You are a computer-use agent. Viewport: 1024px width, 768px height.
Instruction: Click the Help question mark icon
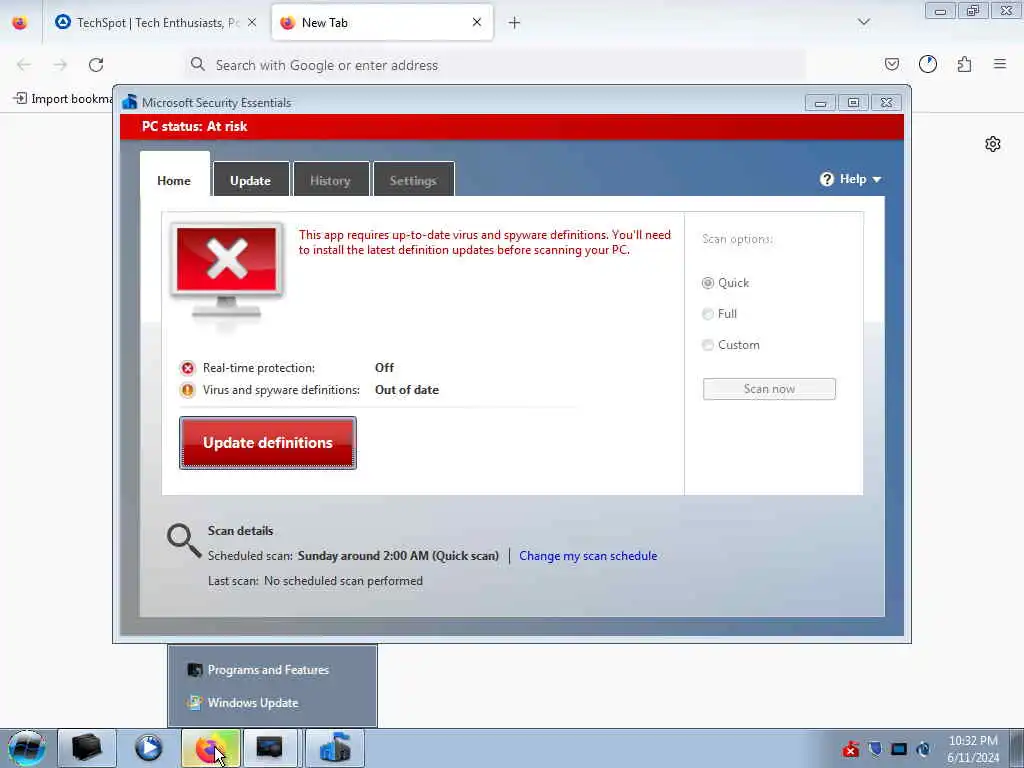pyautogui.click(x=827, y=179)
